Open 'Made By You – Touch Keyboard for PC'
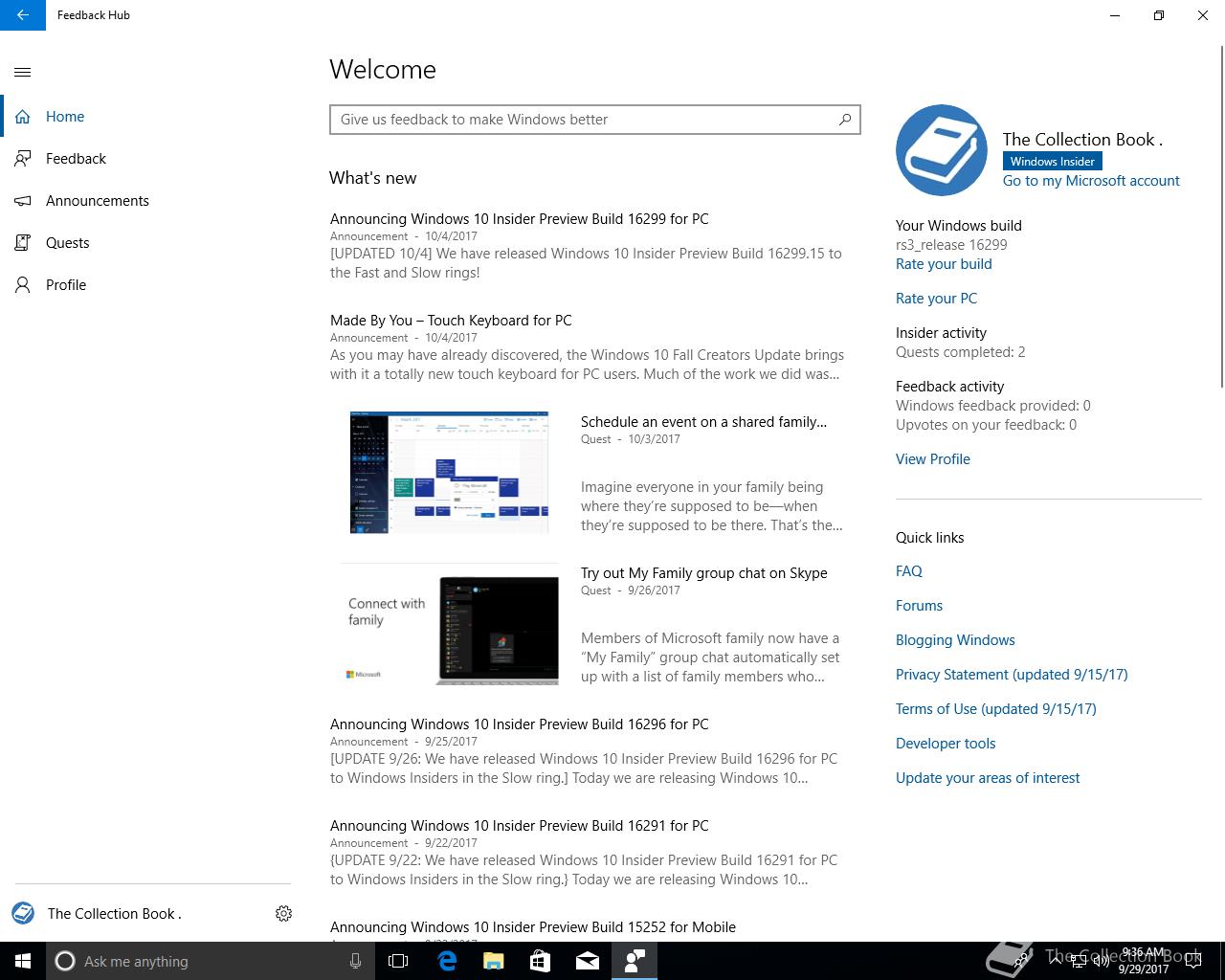Image resolution: width=1225 pixels, height=980 pixels. point(451,321)
